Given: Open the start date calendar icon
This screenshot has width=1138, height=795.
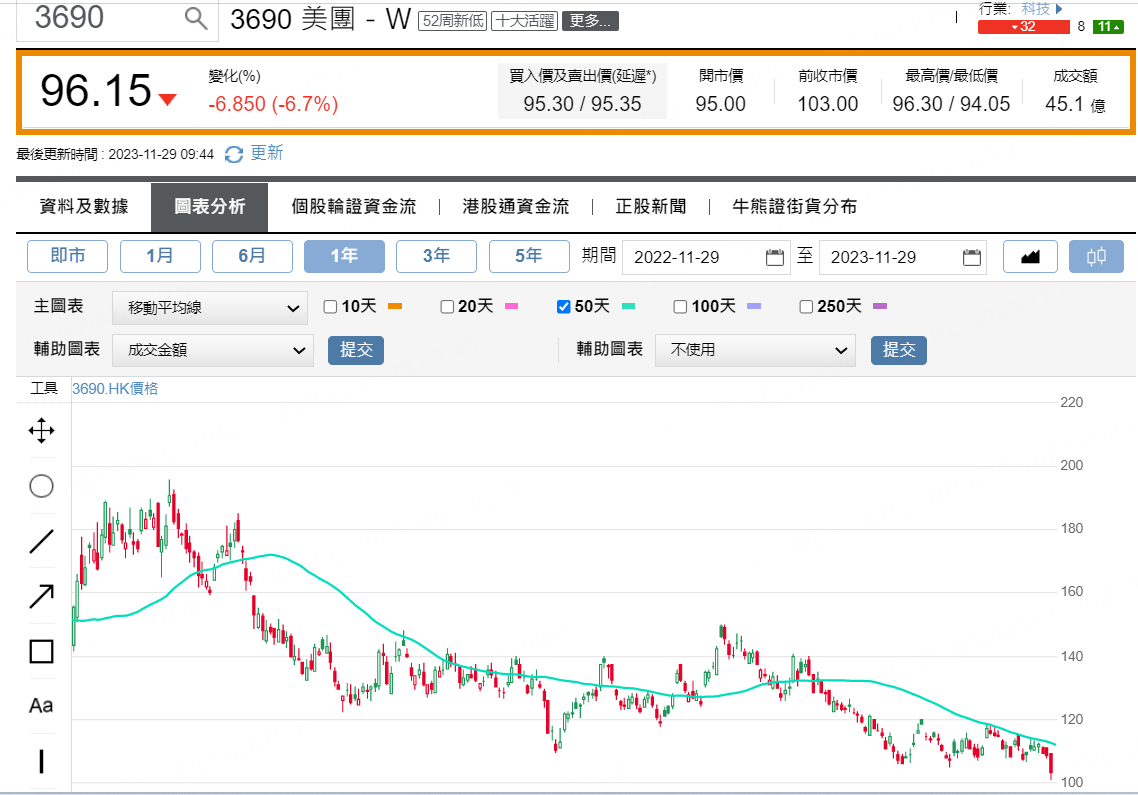Looking at the screenshot, I should (x=774, y=257).
